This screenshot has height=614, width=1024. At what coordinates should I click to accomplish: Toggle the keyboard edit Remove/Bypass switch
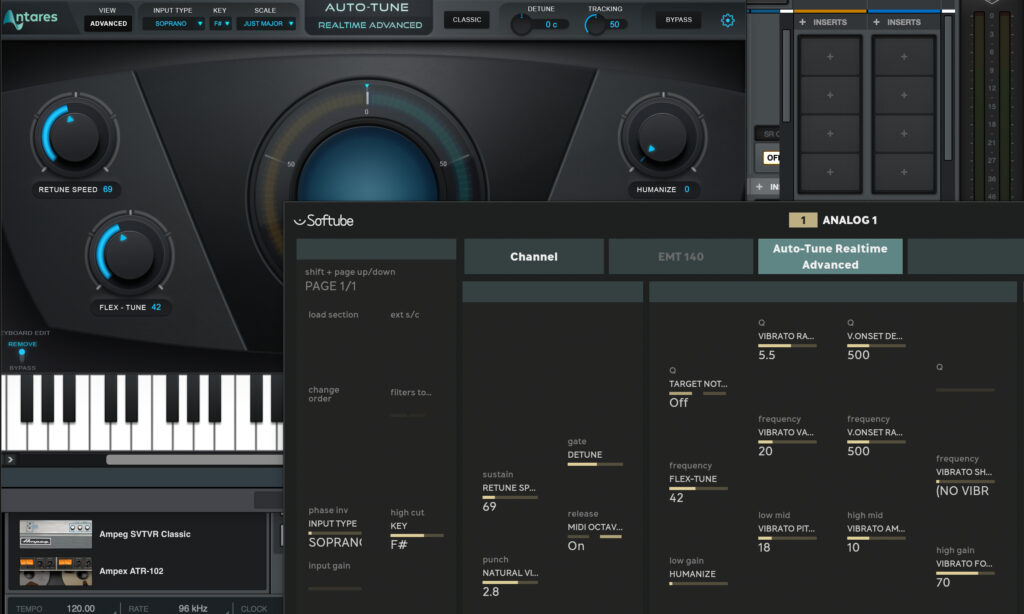pyautogui.click(x=22, y=355)
